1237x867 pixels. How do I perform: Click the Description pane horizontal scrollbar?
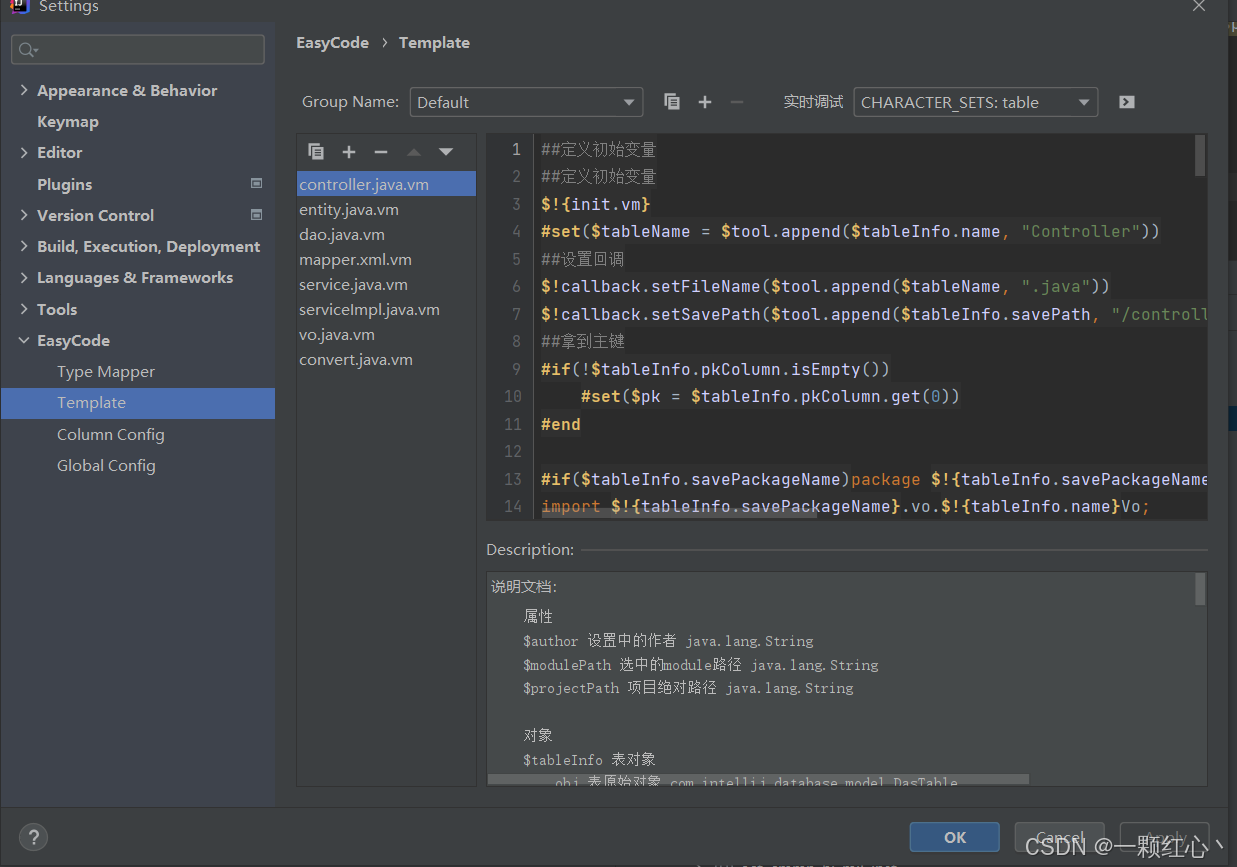[758, 780]
